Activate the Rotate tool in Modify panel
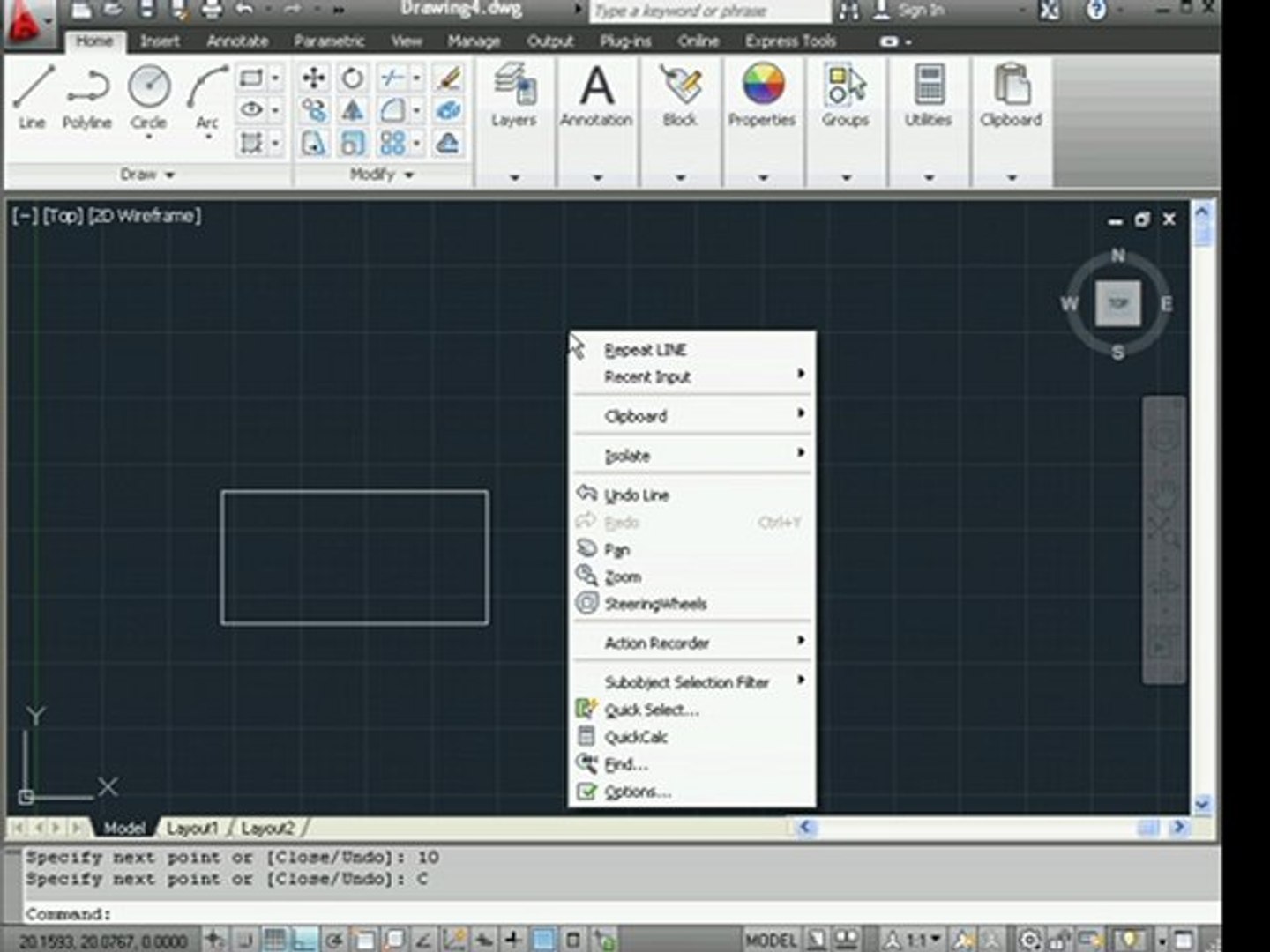The image size is (1270, 952). pyautogui.click(x=353, y=78)
